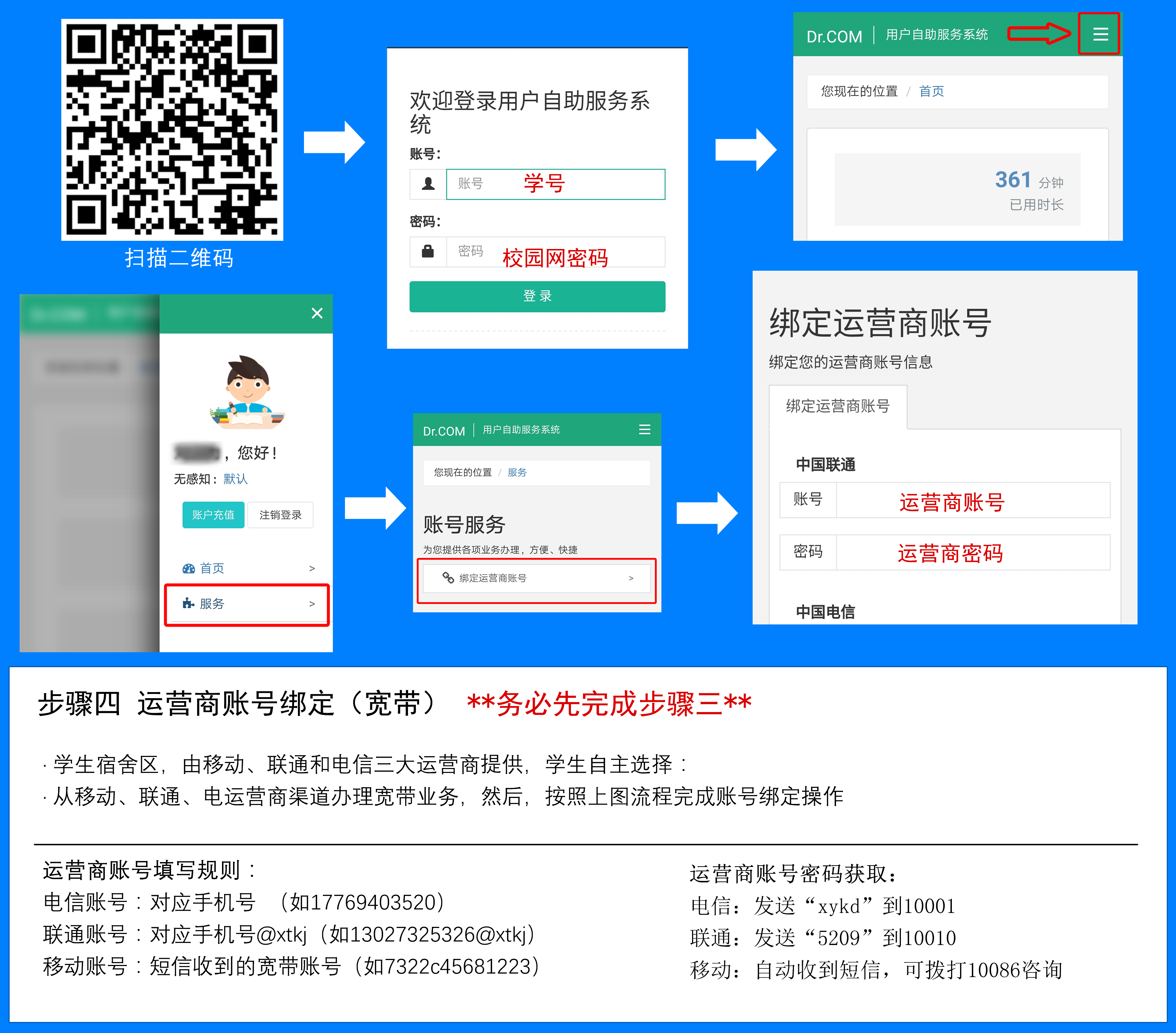Viewport: 1176px width, 1033px height.
Task: Expand the 服务 menu row chevron
Action: coord(312,603)
